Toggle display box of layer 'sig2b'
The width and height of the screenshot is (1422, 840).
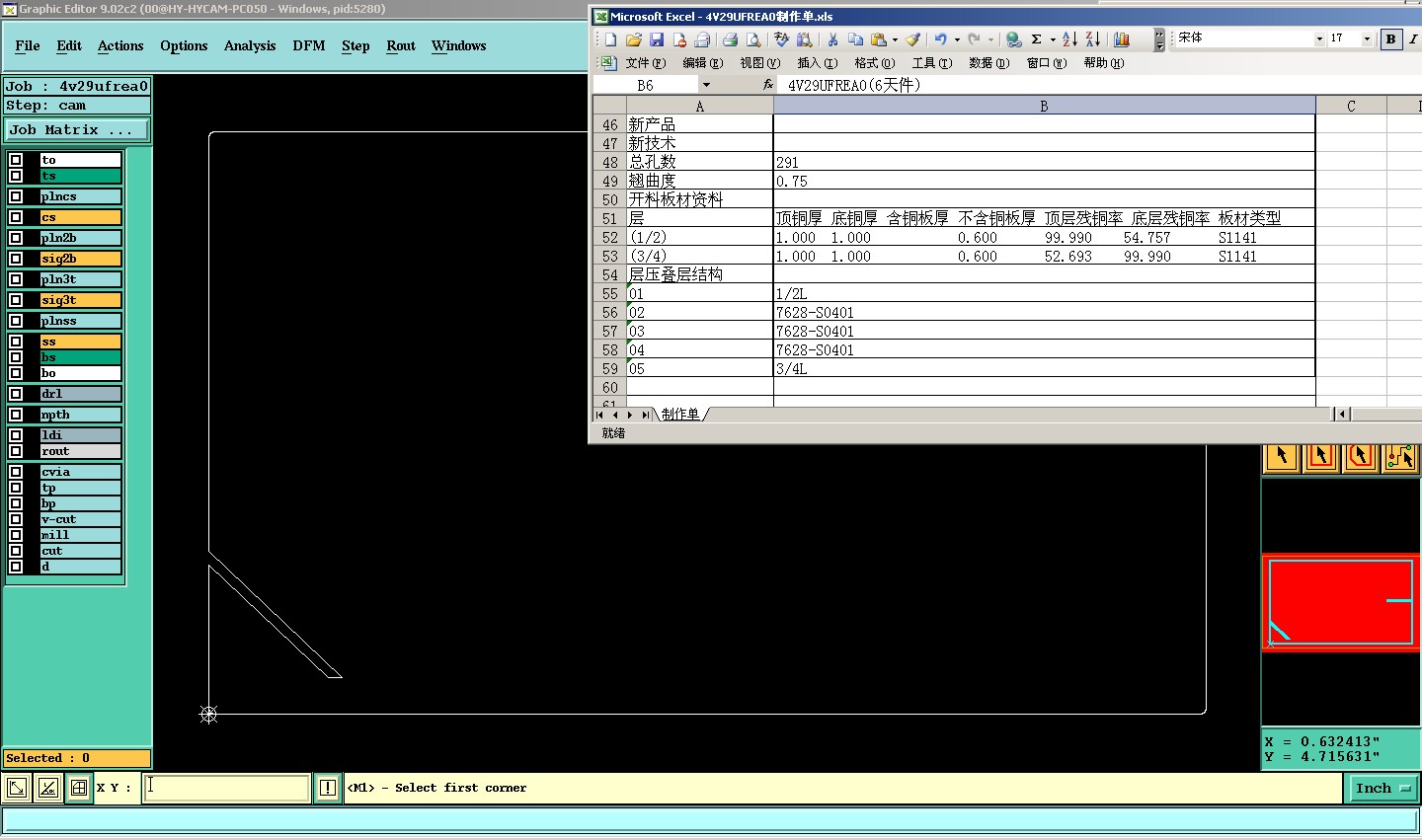[16, 259]
